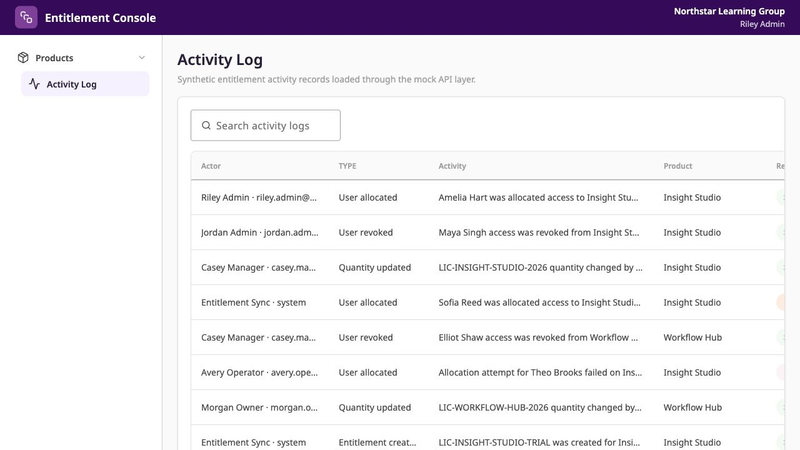Image resolution: width=800 pixels, height=450 pixels.
Task: Open the Products sidebar section
Action: click(x=82, y=58)
